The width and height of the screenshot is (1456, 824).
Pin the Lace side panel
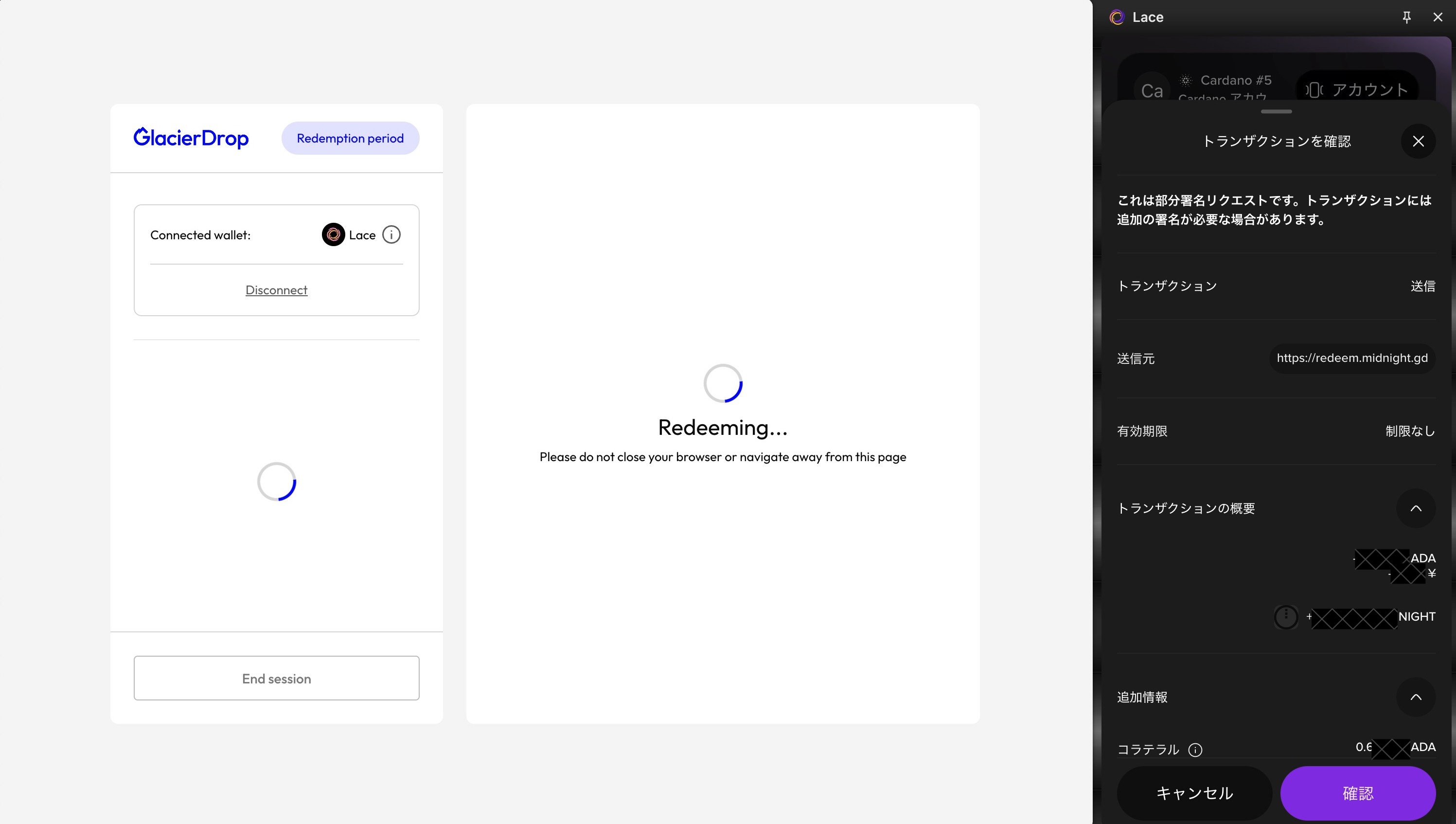point(1407,17)
